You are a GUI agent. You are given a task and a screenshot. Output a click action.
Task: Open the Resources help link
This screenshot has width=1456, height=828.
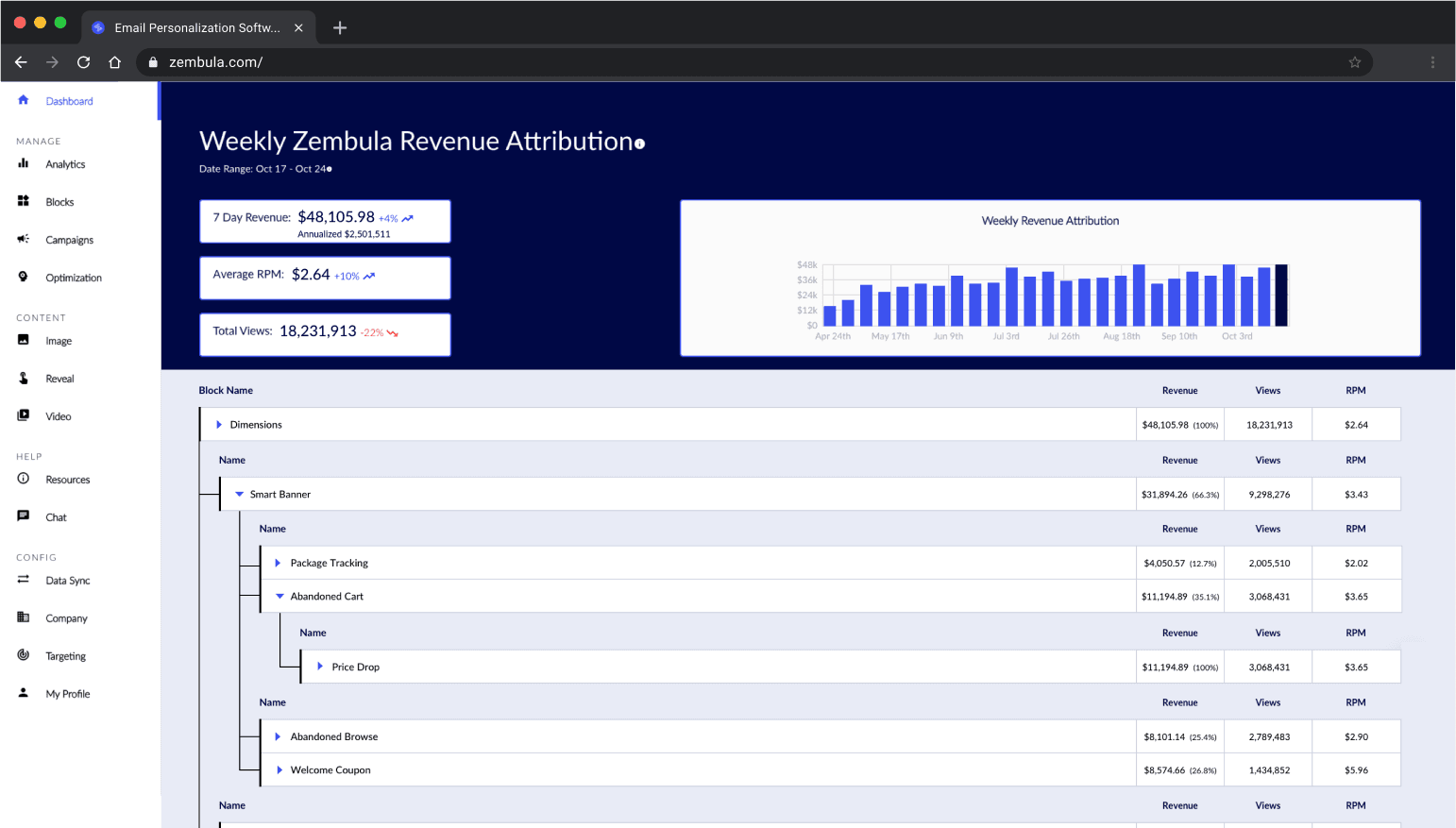coord(68,480)
